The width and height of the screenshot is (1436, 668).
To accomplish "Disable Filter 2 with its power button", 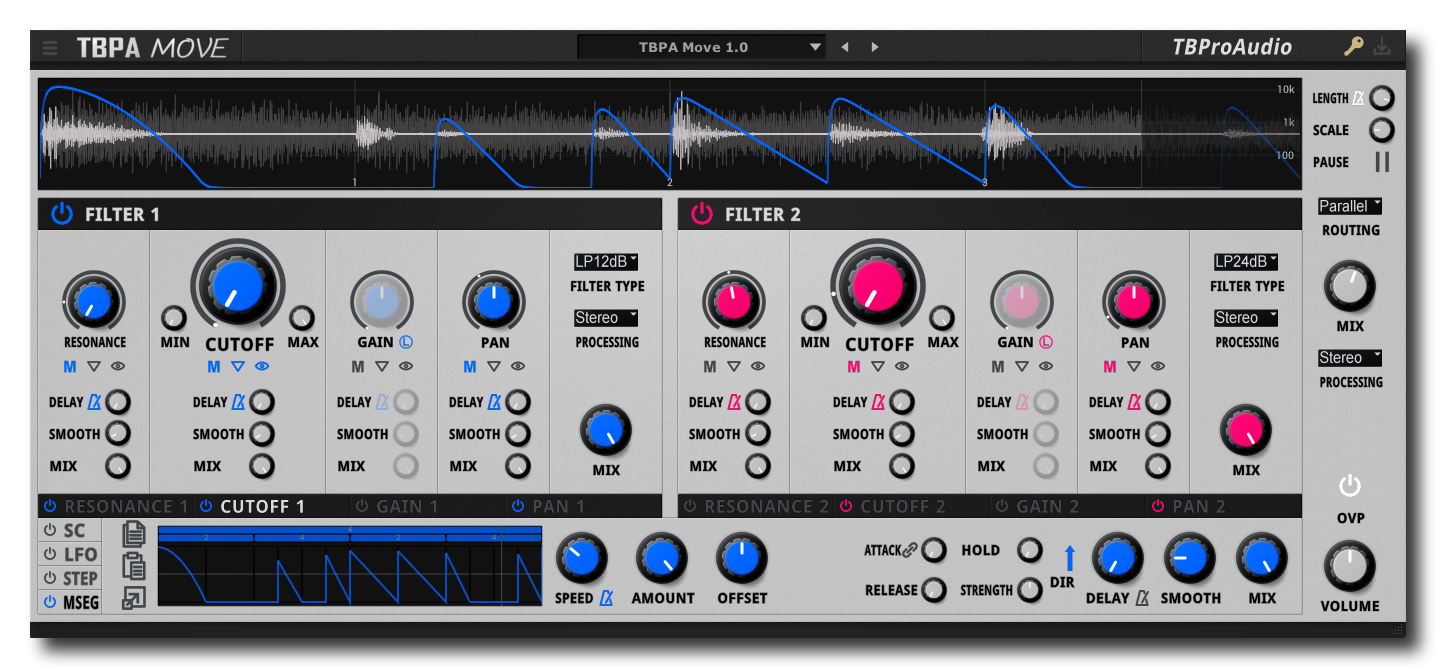I will tap(702, 214).
